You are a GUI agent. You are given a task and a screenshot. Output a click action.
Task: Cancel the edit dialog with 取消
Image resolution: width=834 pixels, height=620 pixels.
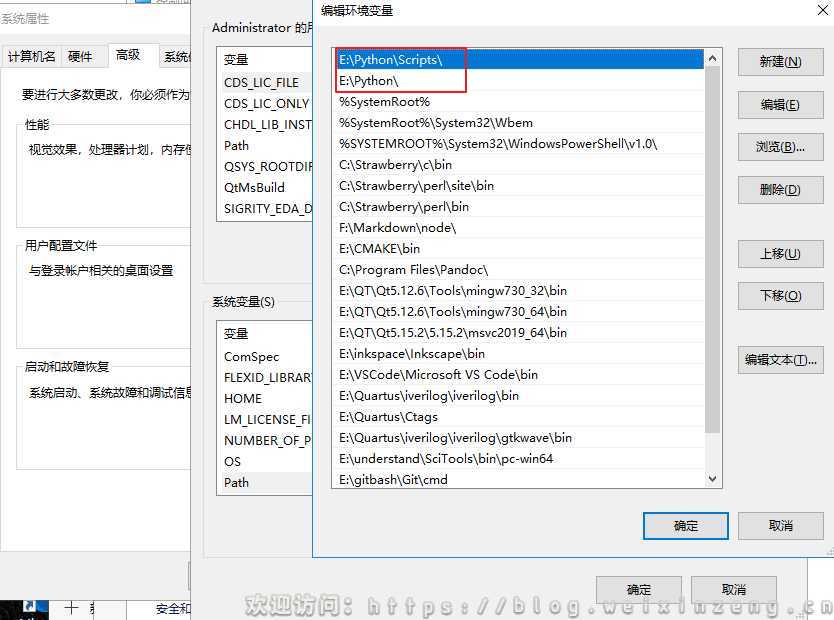point(780,526)
